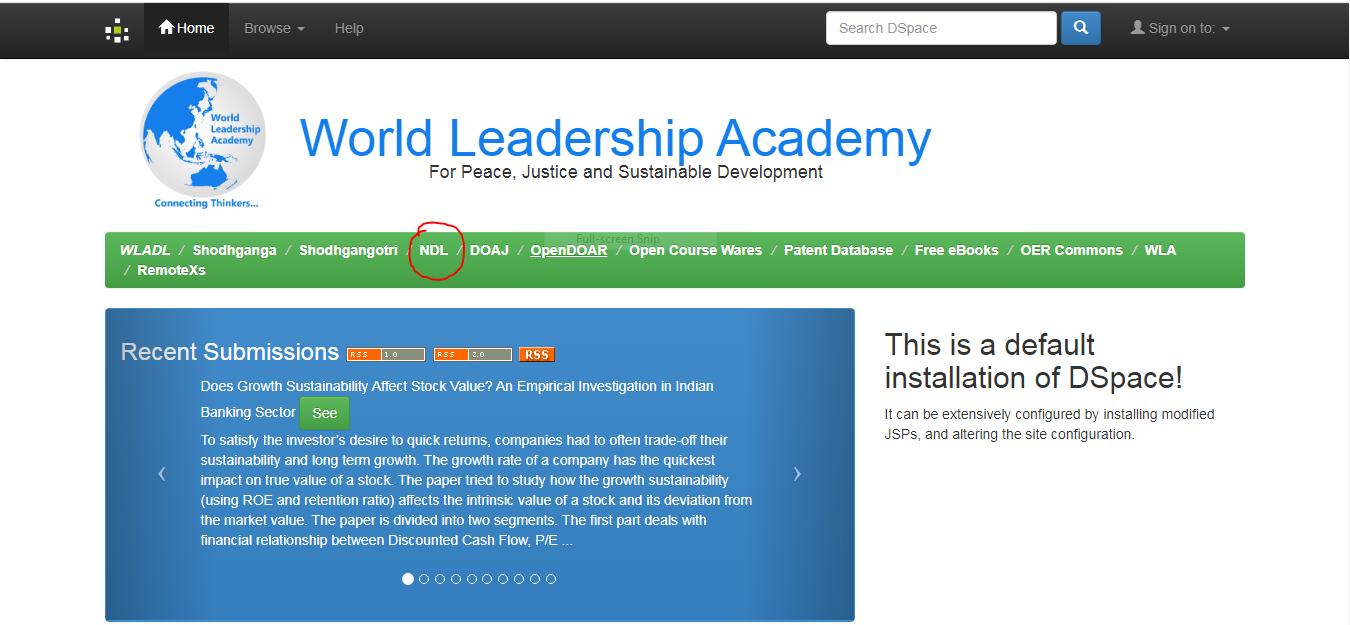This screenshot has width=1350, height=625.
Task: Select the ninth carousel indicator dot
Action: pos(535,579)
